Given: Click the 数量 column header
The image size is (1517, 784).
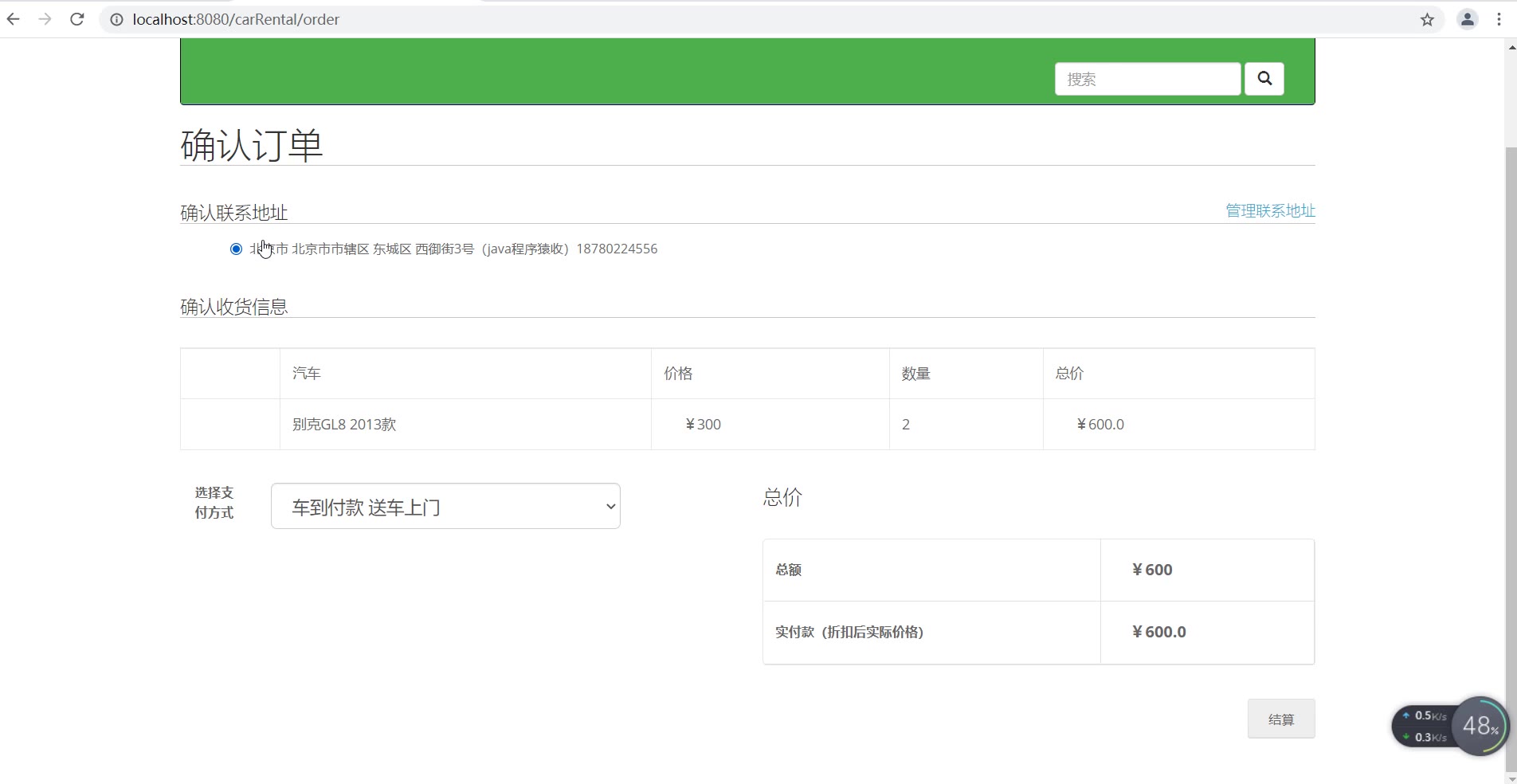Looking at the screenshot, I should click(916, 373).
